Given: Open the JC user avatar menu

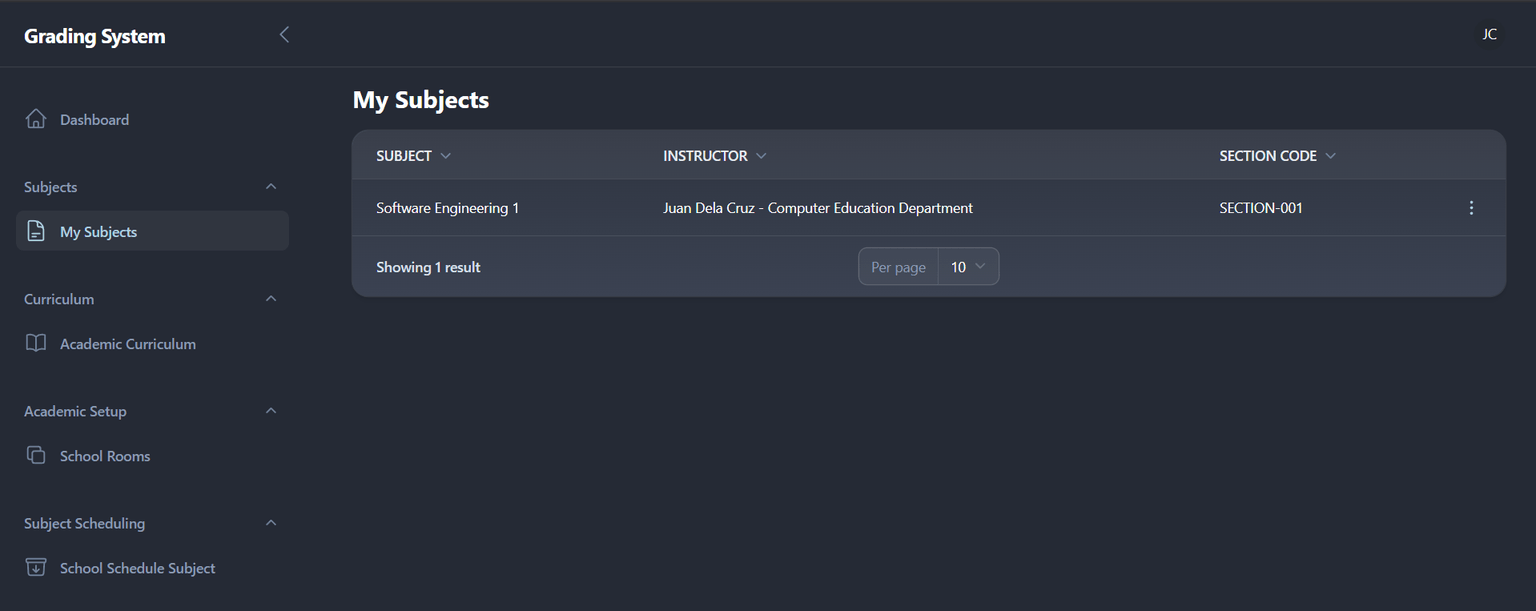Looking at the screenshot, I should [1489, 35].
